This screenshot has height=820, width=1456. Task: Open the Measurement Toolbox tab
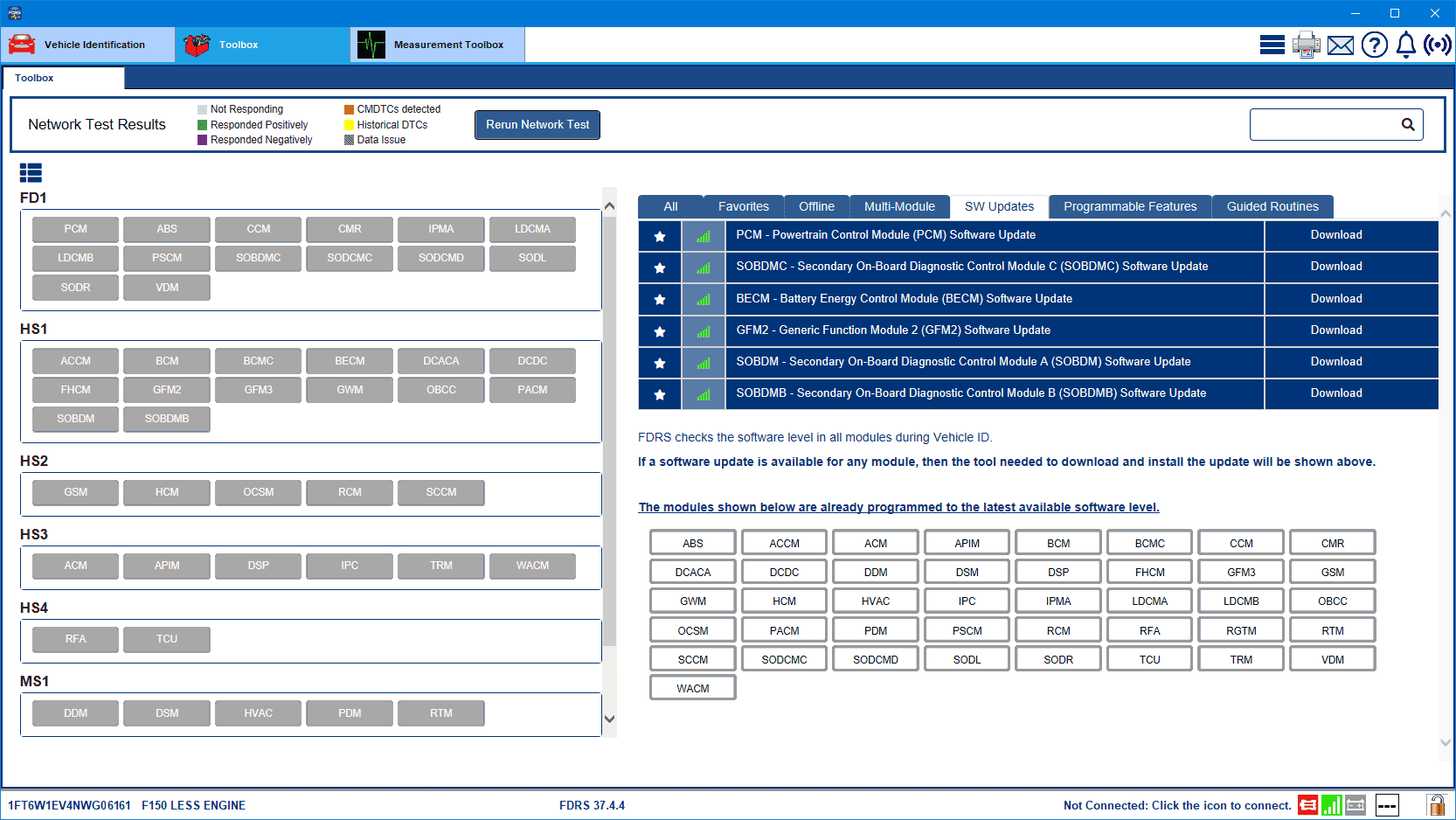(x=437, y=45)
